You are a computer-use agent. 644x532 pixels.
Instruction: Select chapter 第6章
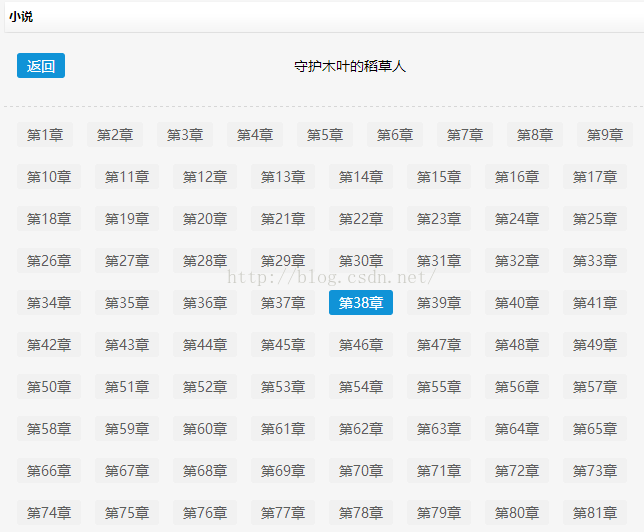click(395, 134)
